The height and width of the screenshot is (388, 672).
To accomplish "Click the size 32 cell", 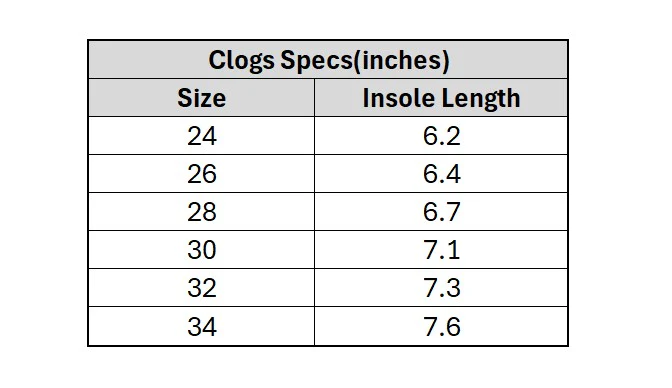I will (201, 288).
